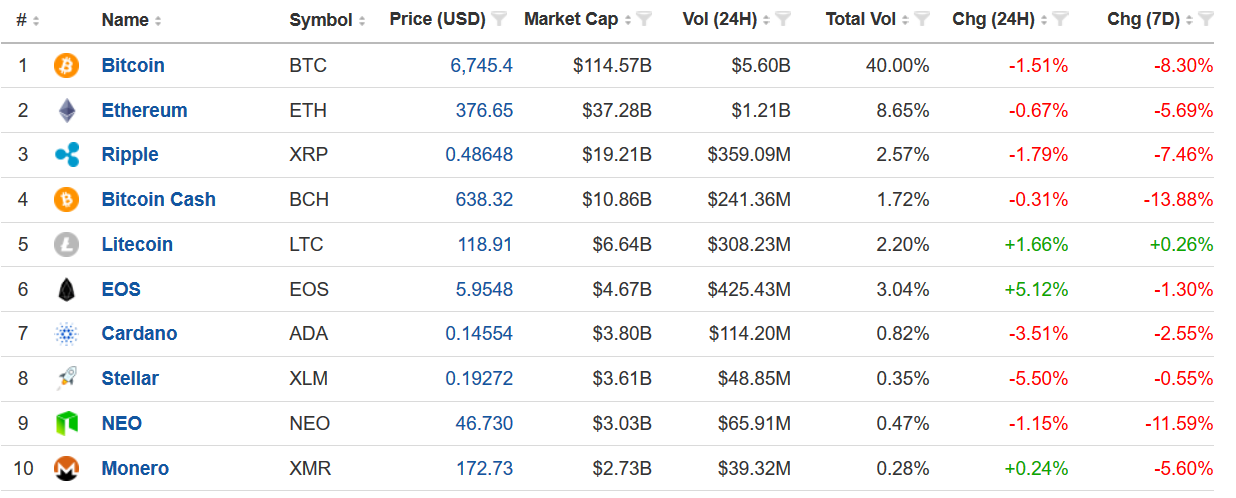Click the Monero orange logo icon
This screenshot has width=1236, height=498.
point(66,468)
